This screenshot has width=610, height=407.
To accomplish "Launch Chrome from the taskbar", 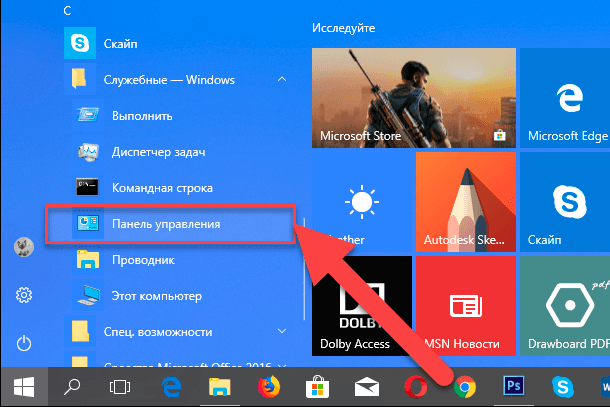I will point(465,387).
